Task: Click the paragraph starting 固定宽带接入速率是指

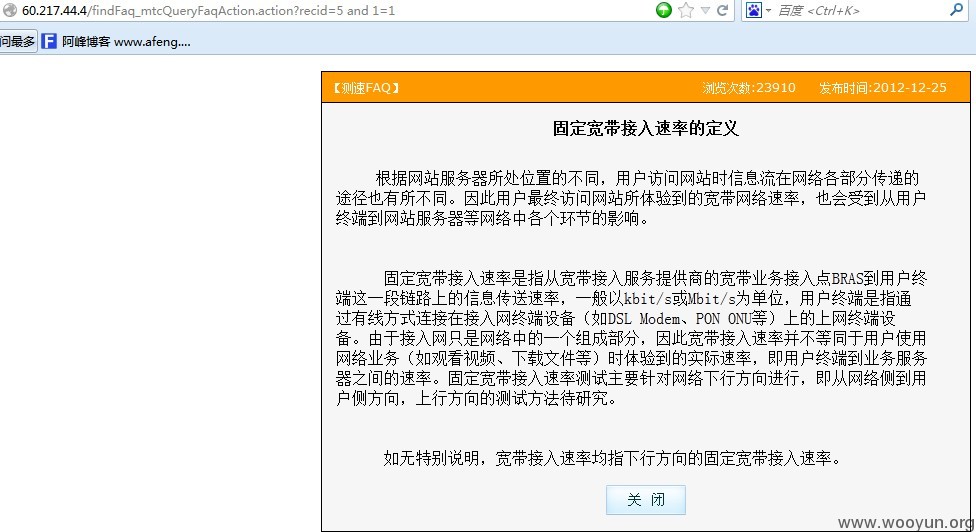Action: coord(631,338)
